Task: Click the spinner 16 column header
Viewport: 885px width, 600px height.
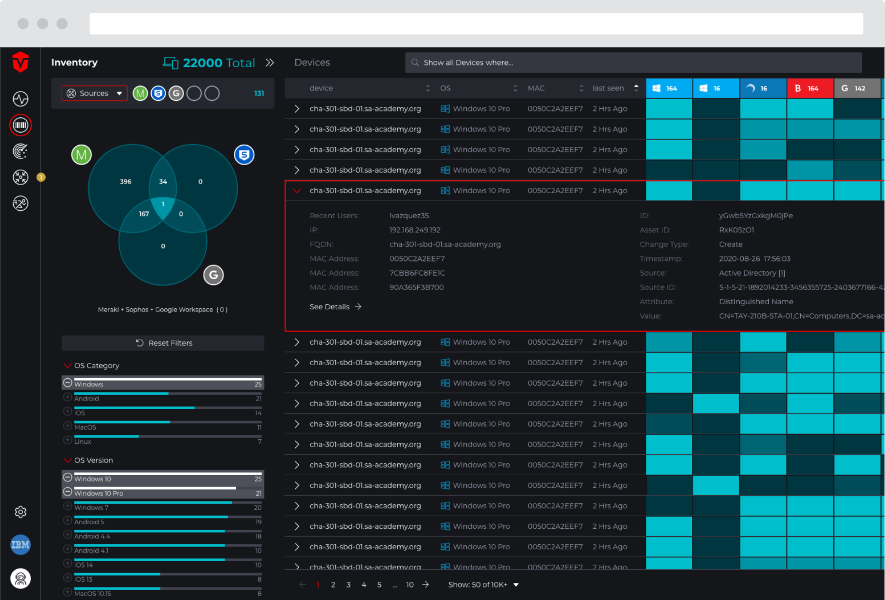Action: (763, 88)
